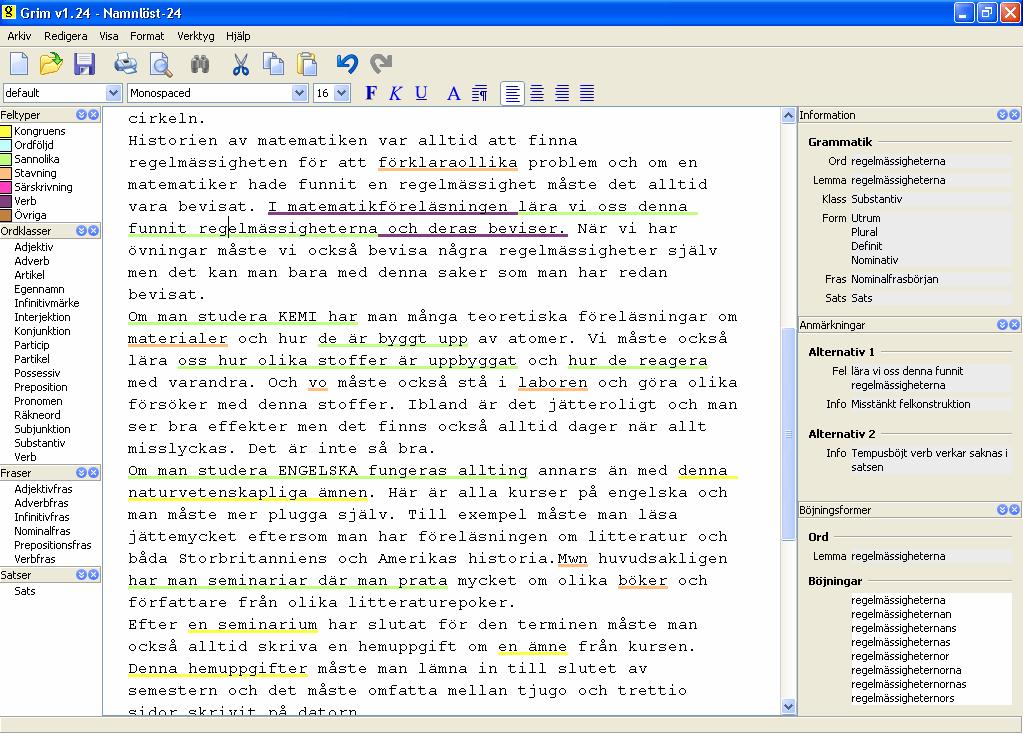Paste from the clipboard with the paste icon
Viewport: 1023px width, 734px height.
(307, 64)
